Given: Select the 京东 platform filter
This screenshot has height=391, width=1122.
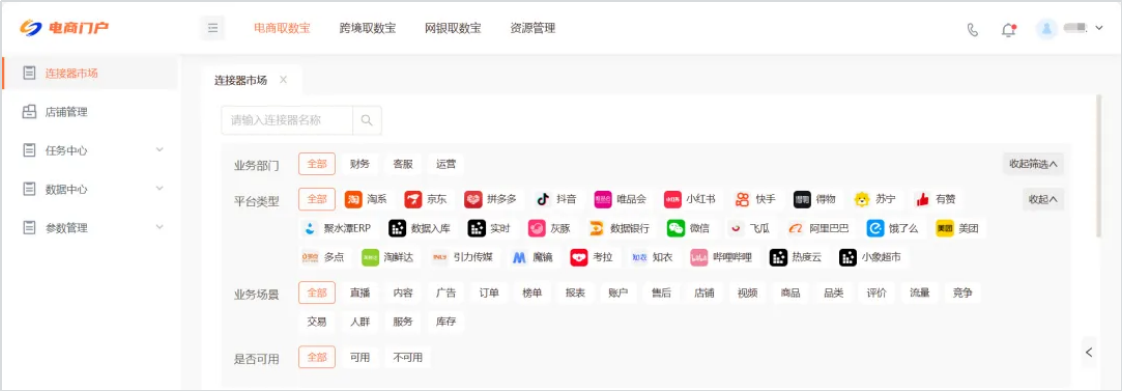Looking at the screenshot, I should point(426,199).
